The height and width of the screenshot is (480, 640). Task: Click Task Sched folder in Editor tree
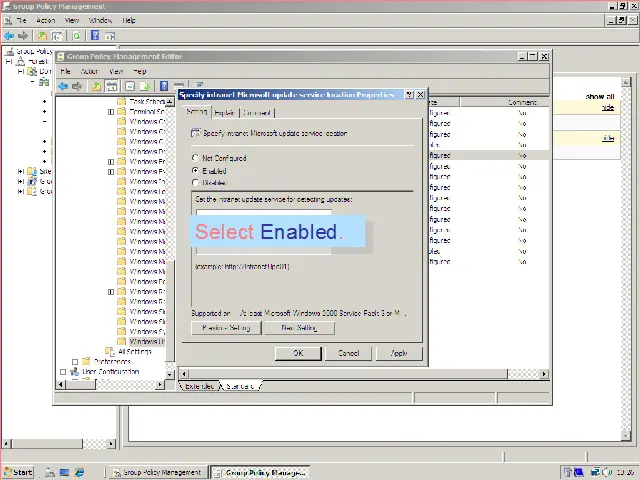coord(147,101)
